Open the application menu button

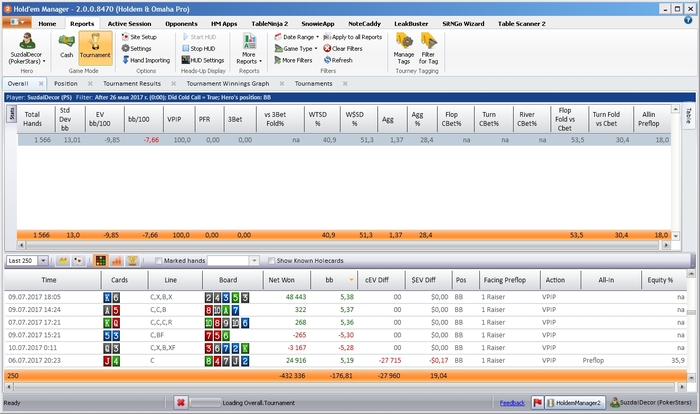tap(17, 21)
